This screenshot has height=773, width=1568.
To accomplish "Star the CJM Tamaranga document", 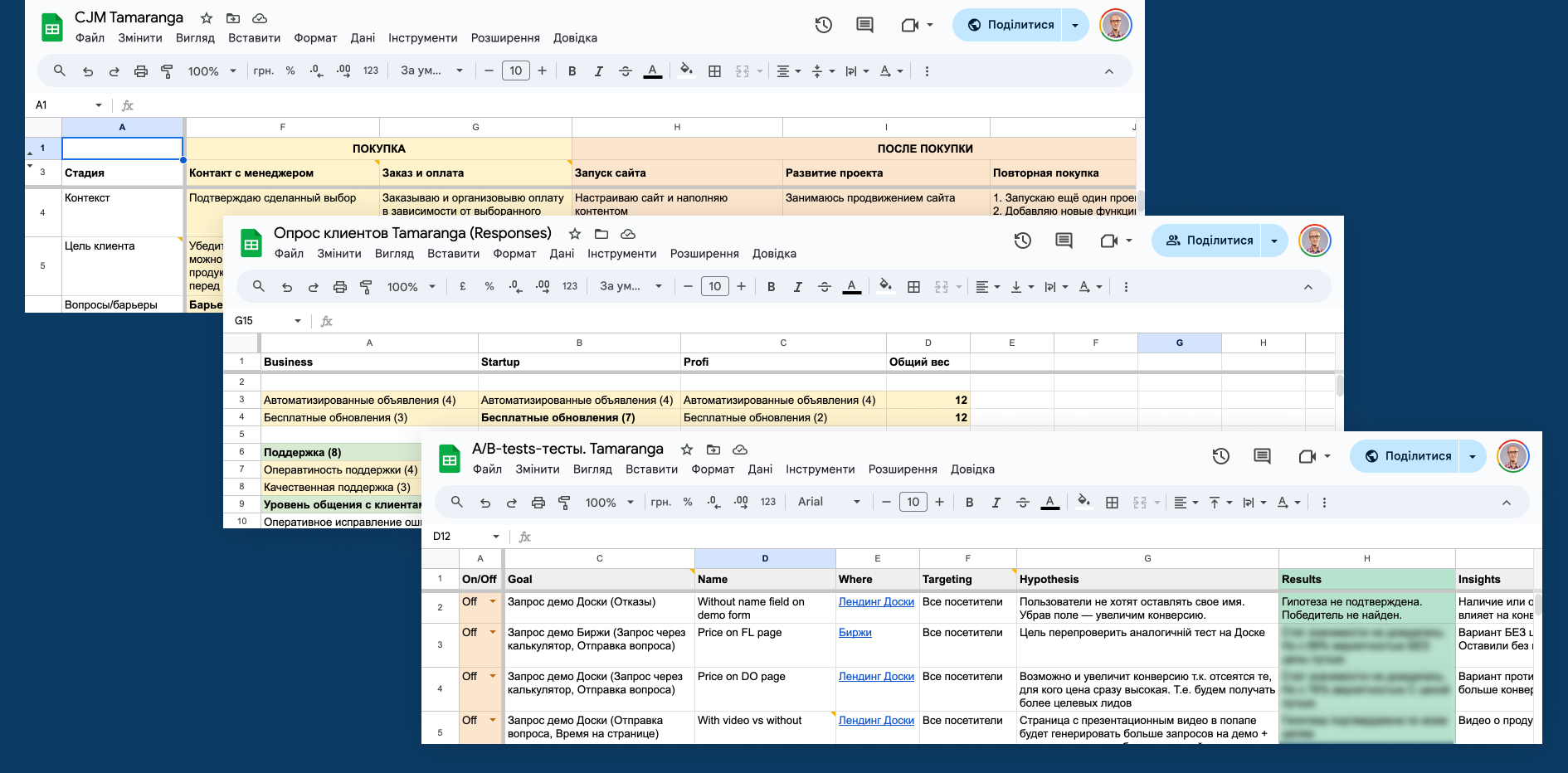I will pos(207,18).
